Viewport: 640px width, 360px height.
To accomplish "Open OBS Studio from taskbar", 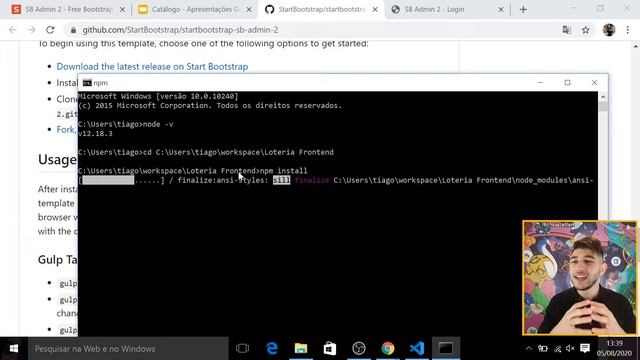I will point(359,349).
